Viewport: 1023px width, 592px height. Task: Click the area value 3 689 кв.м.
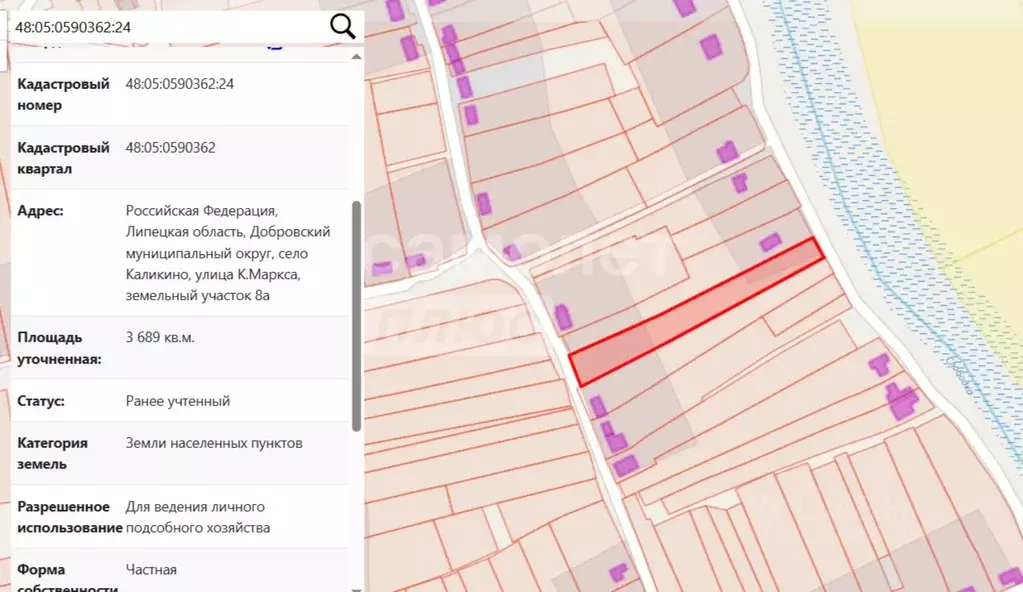[160, 337]
